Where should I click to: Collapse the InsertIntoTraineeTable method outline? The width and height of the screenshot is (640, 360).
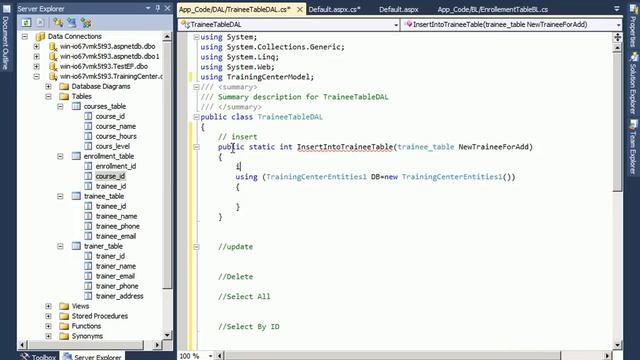196,147
